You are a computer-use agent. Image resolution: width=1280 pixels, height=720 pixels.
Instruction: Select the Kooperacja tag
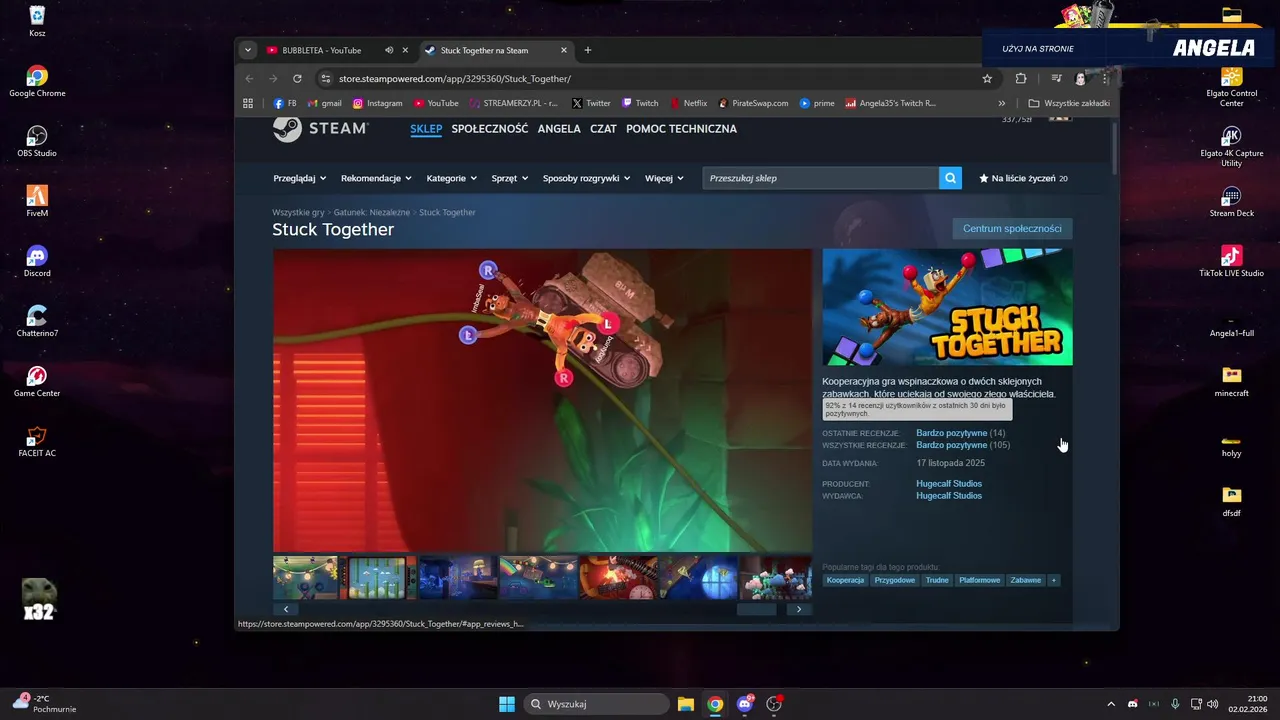[x=846, y=580]
